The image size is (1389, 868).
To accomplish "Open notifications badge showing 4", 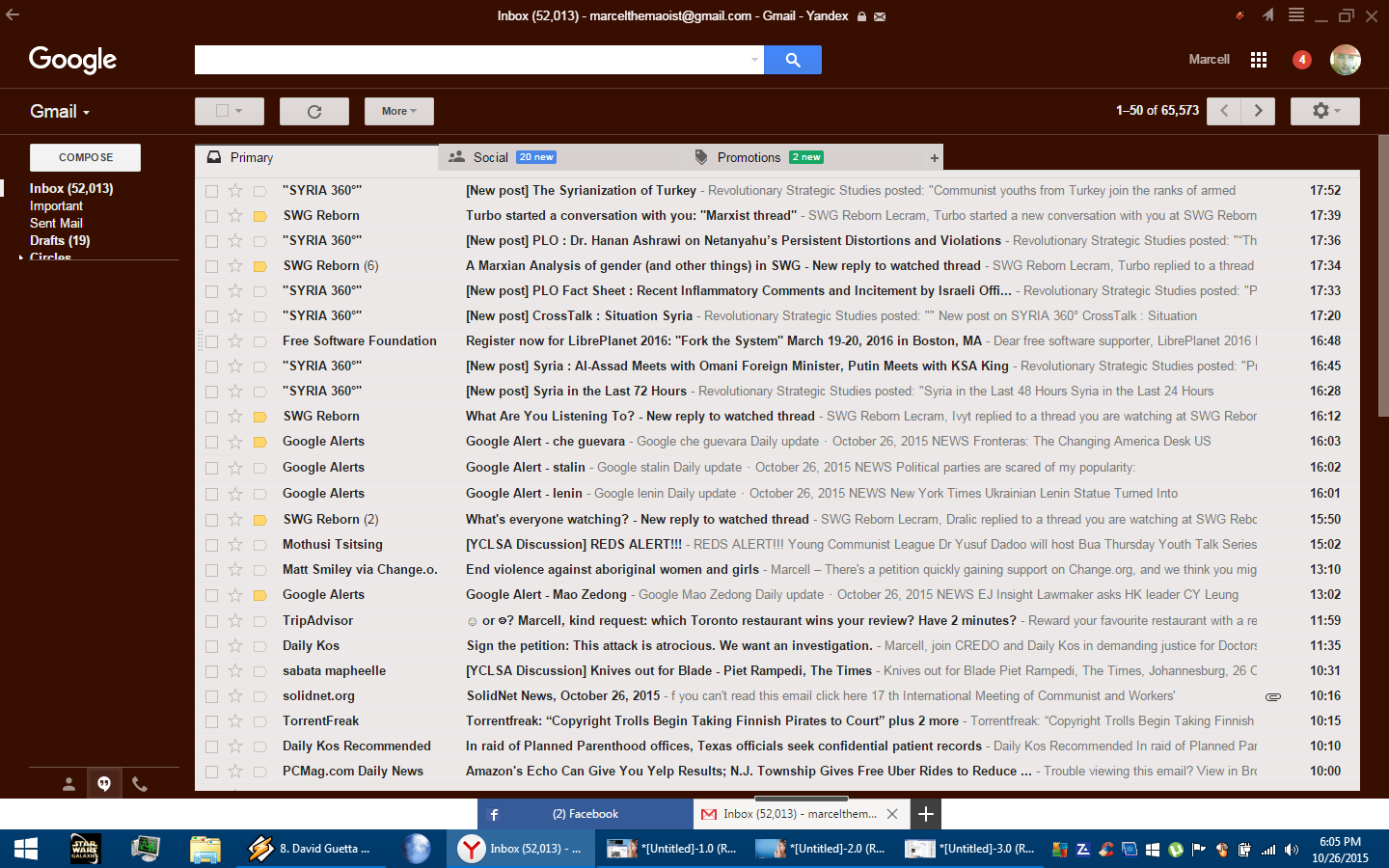I will coord(1302,60).
